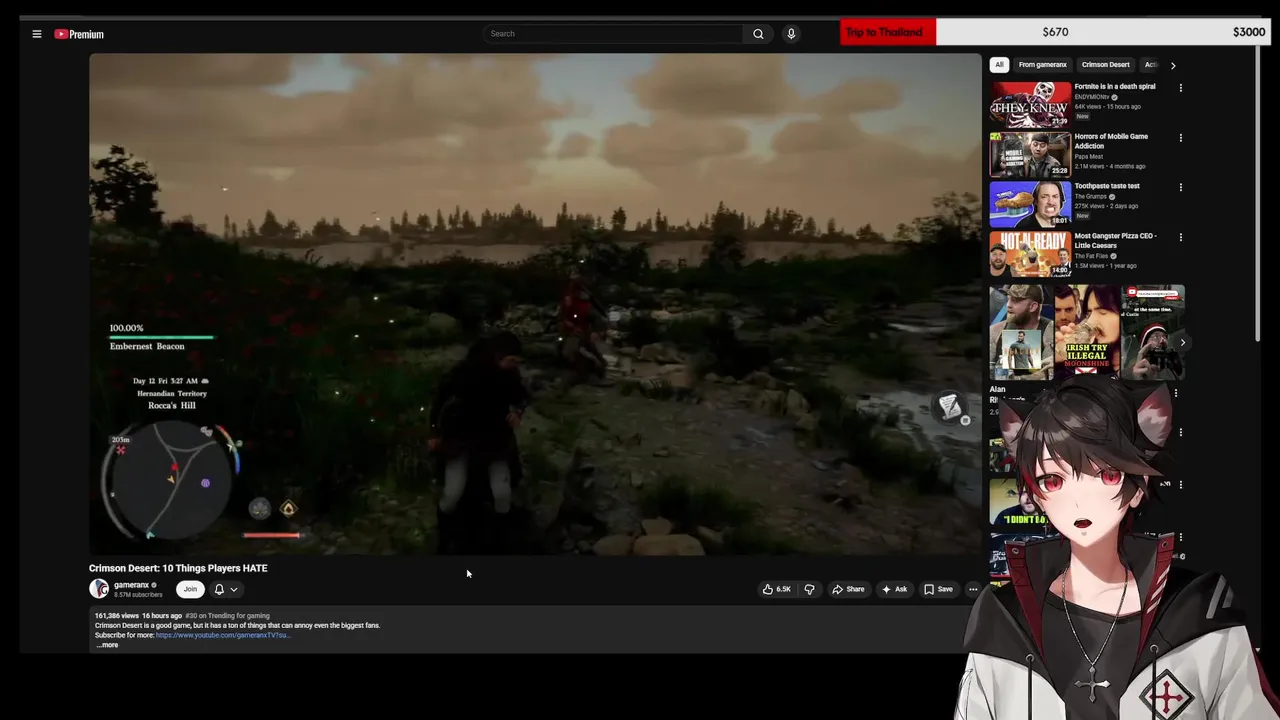Select the Crimson Desert filter chip
Image resolution: width=1280 pixels, height=720 pixels.
point(1105,65)
